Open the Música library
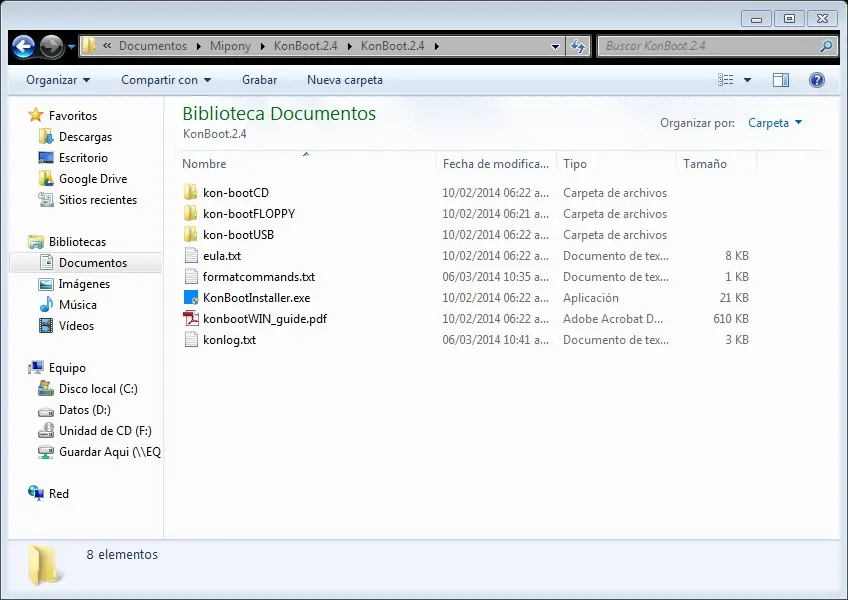 tap(78, 305)
